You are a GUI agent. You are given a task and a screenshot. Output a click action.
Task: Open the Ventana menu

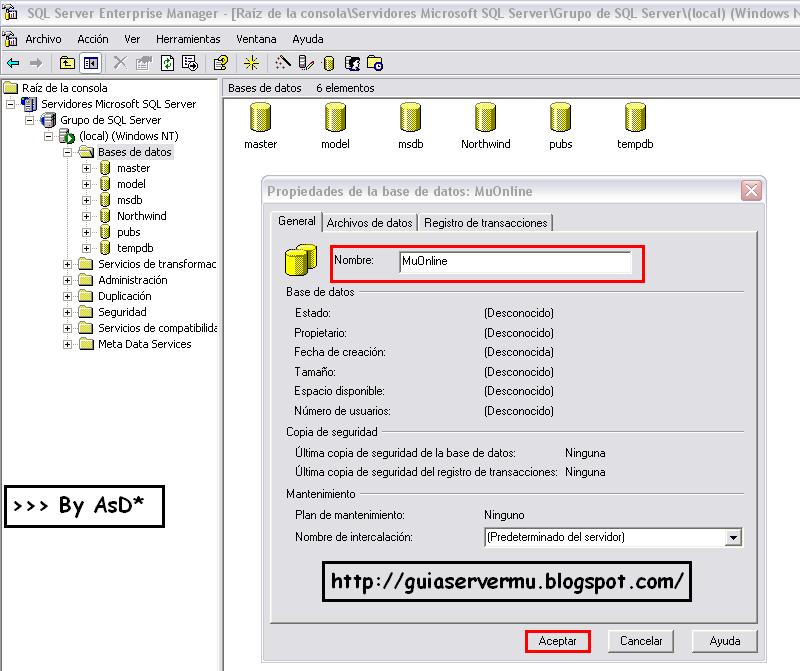(256, 39)
